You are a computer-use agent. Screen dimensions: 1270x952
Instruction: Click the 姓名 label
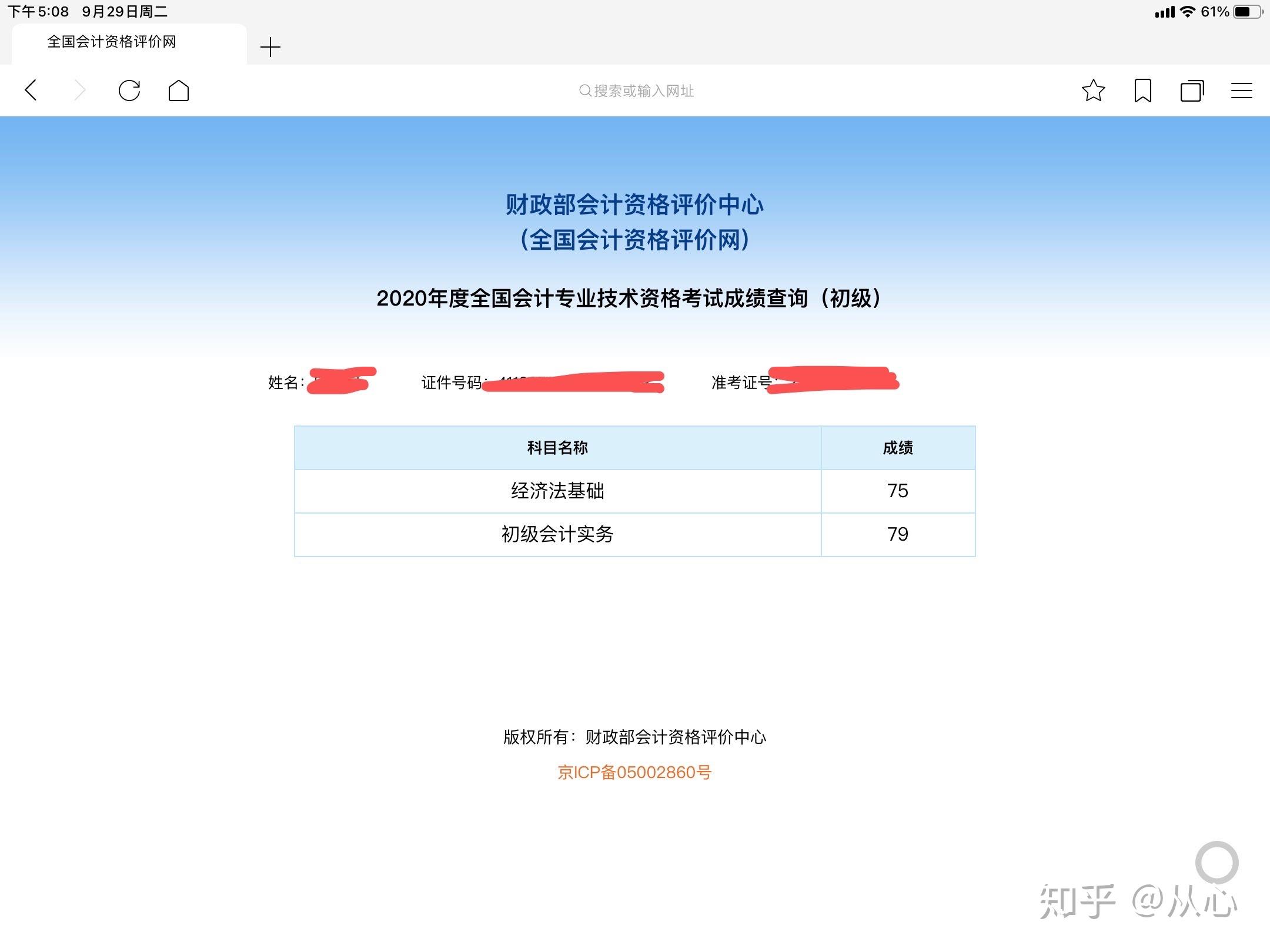[286, 383]
